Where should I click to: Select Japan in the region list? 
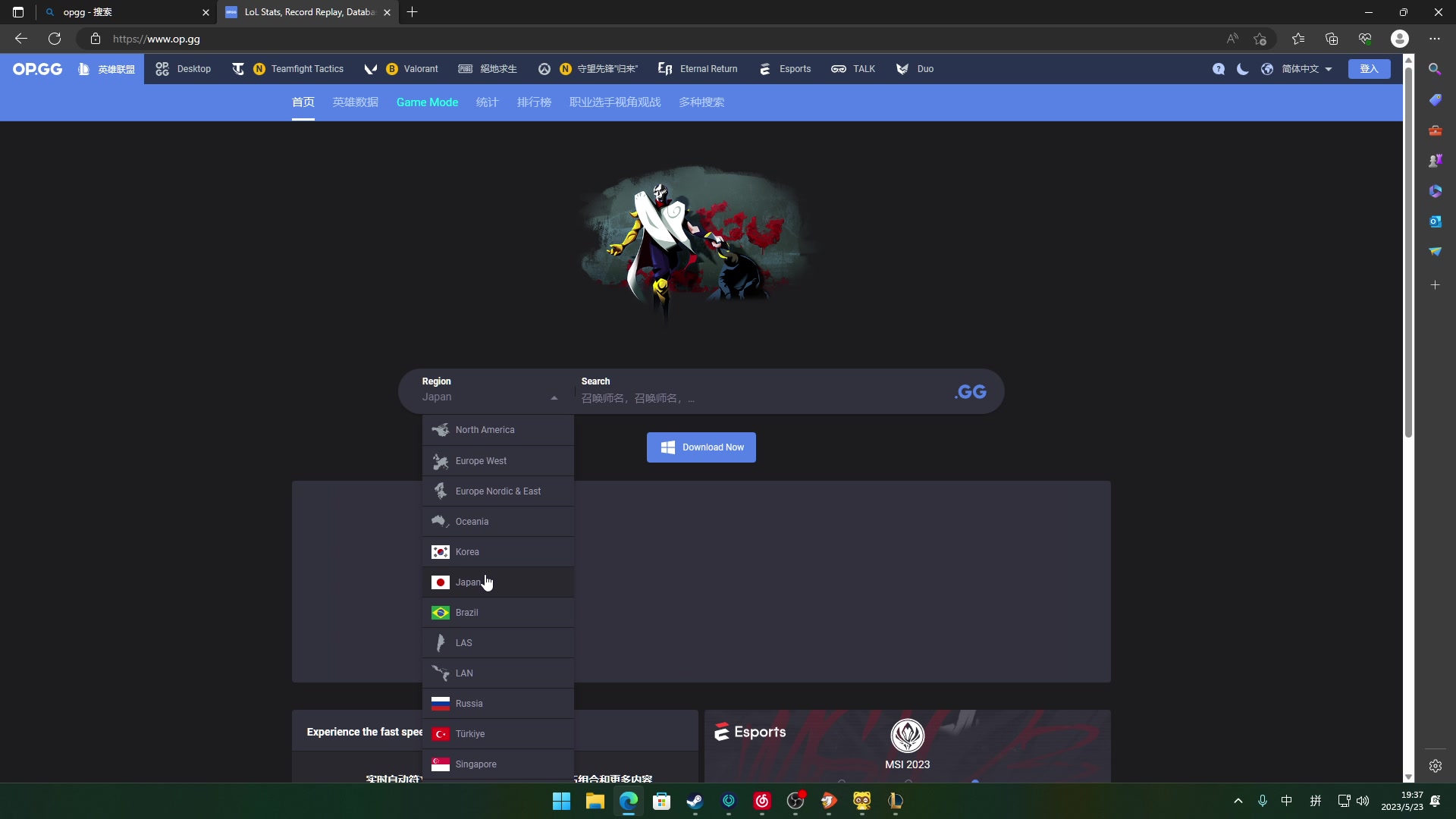click(x=498, y=582)
